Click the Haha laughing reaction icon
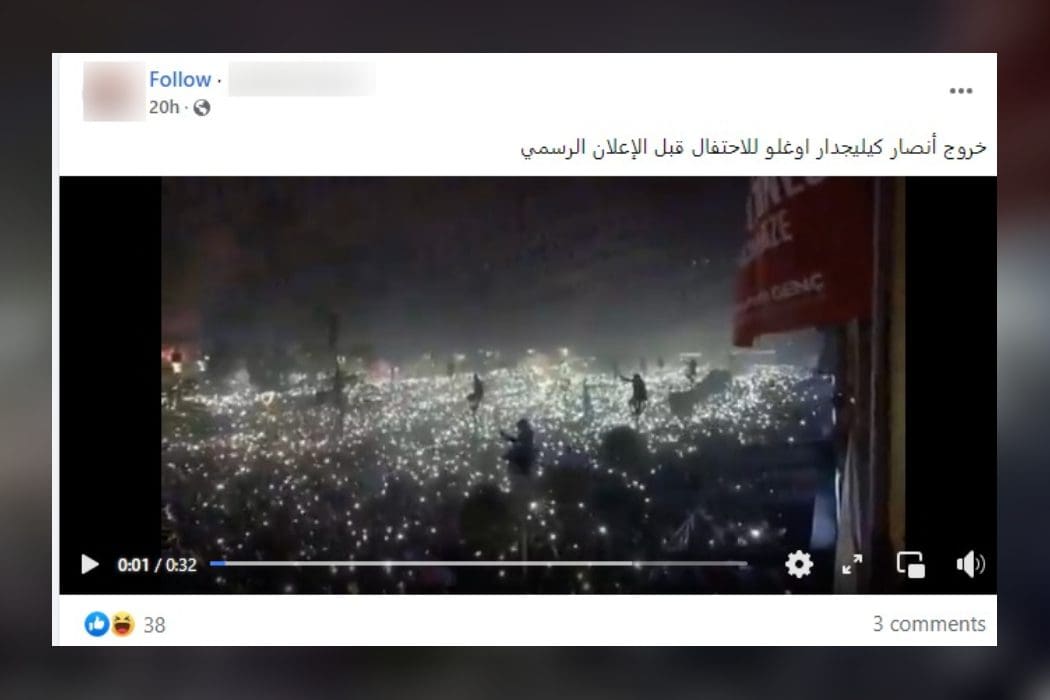 pos(123,624)
